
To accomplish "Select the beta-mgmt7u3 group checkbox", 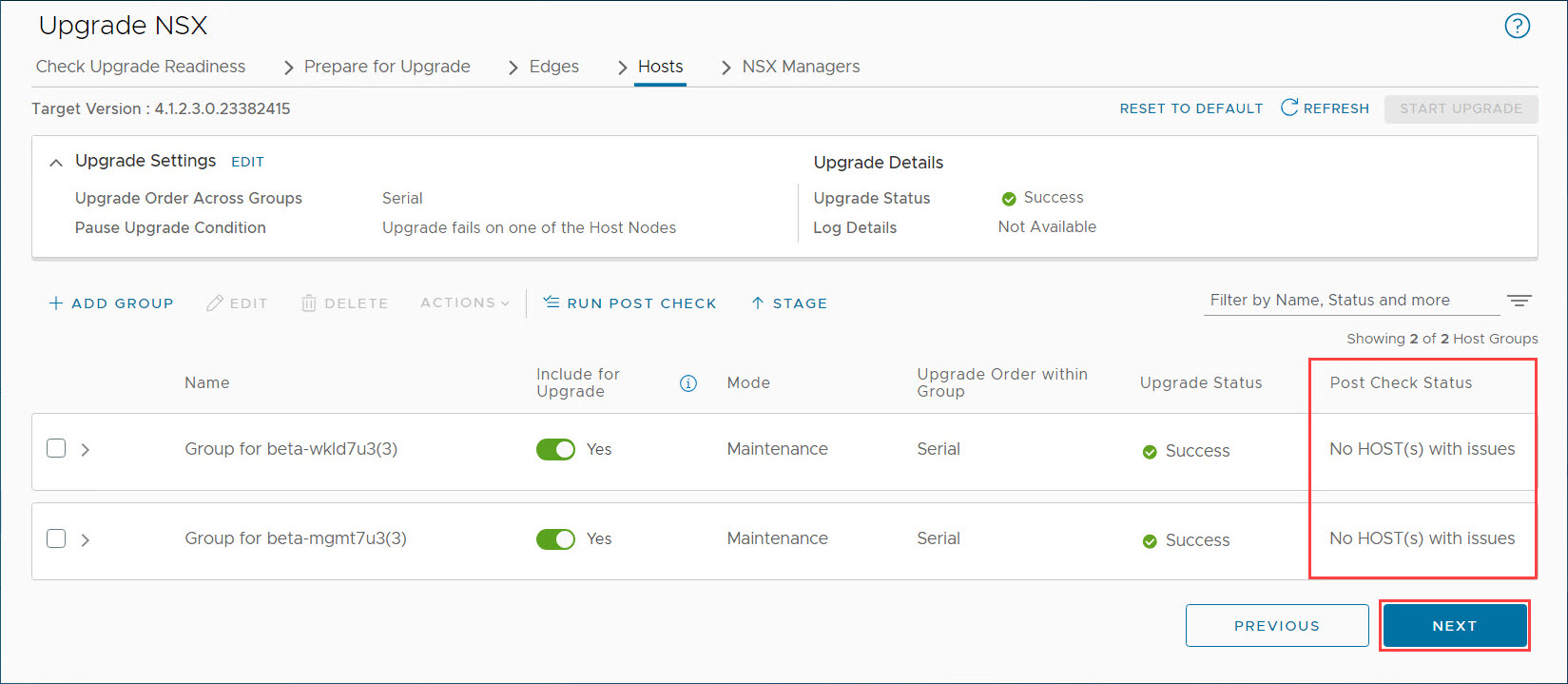I will click(56, 538).
